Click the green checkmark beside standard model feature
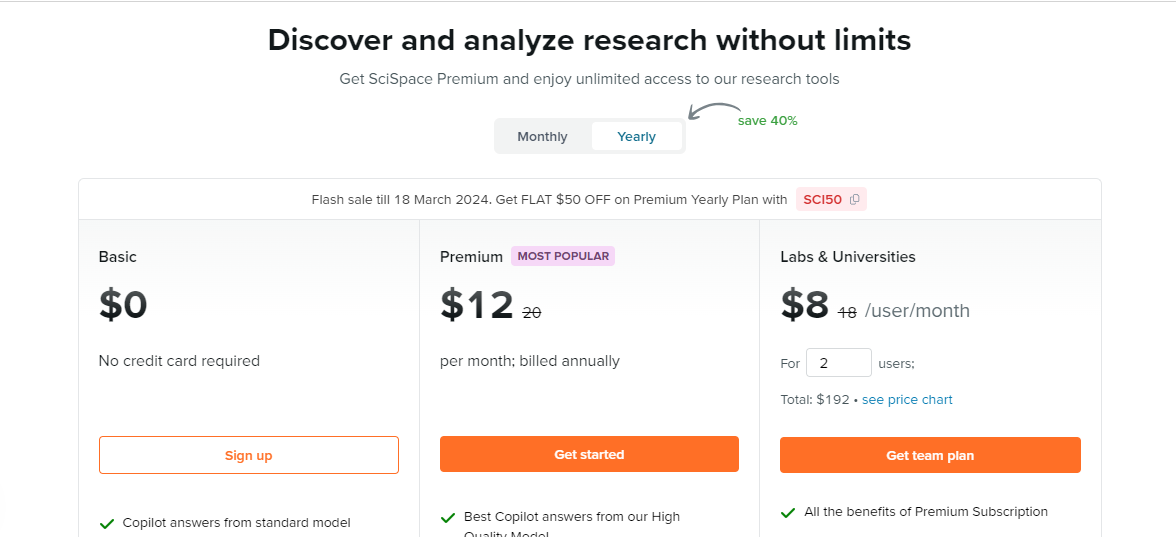 [x=106, y=523]
